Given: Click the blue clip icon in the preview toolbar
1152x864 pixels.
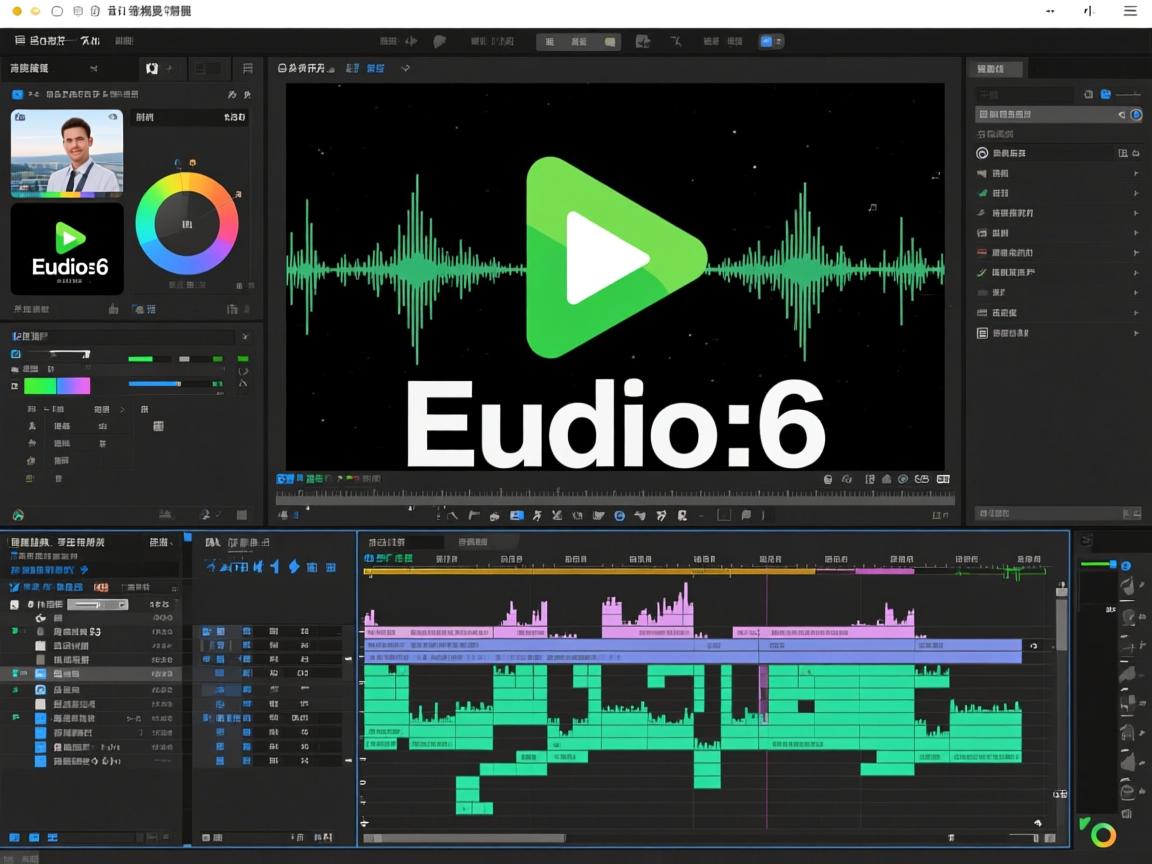Looking at the screenshot, I should coord(516,516).
